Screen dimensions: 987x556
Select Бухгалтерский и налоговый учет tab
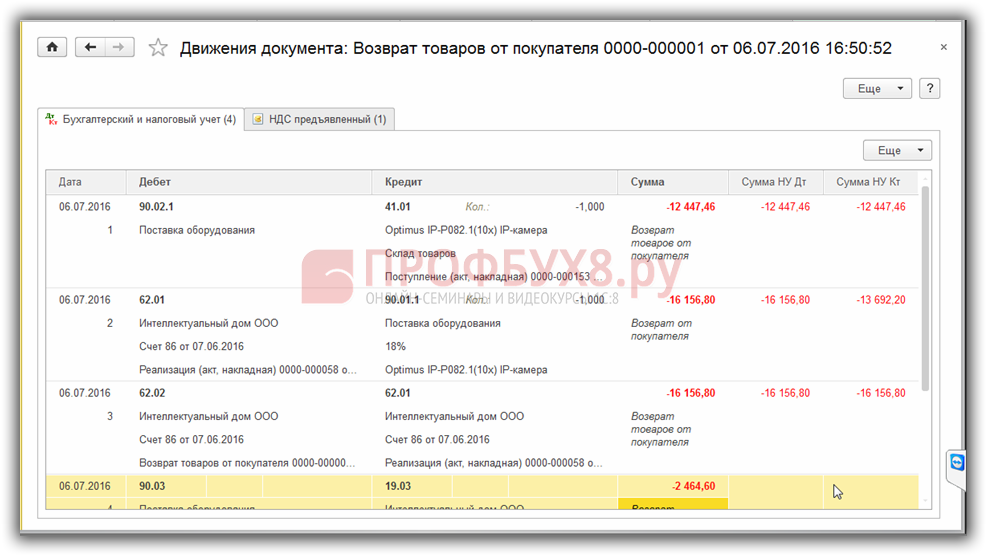(141, 119)
